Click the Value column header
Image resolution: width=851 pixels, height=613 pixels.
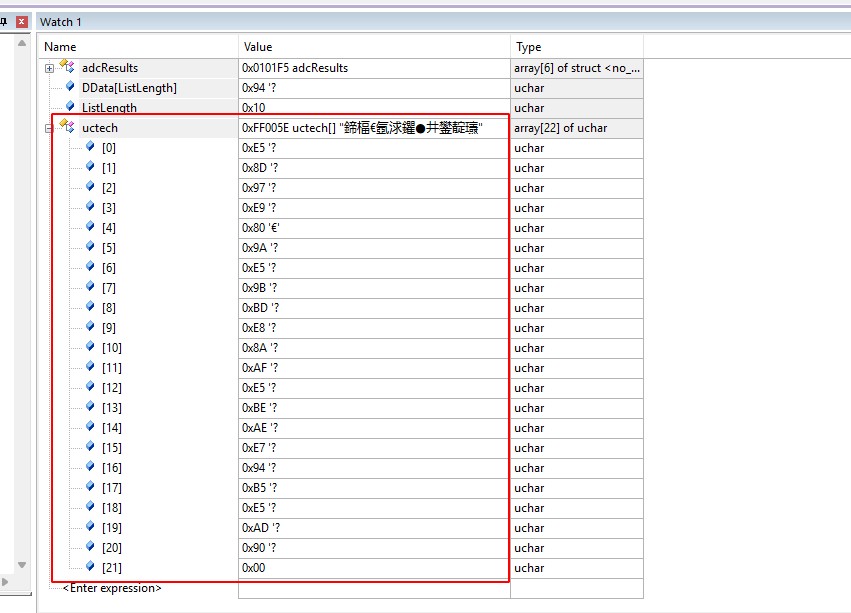pos(257,47)
